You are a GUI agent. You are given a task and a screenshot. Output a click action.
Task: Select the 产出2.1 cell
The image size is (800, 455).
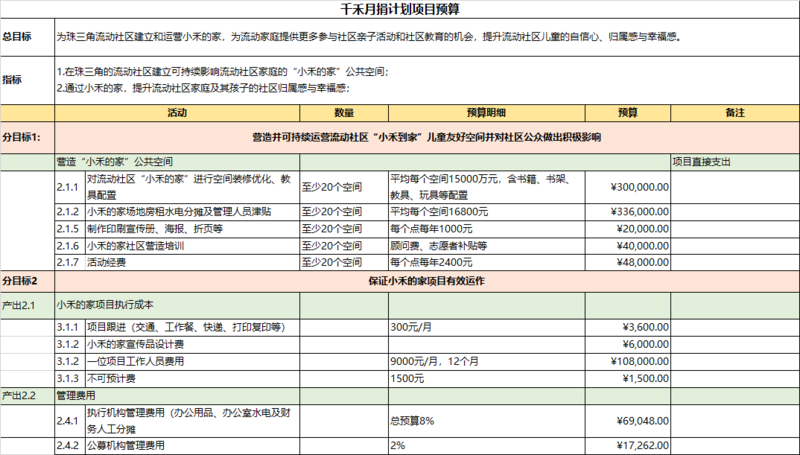tap(28, 306)
